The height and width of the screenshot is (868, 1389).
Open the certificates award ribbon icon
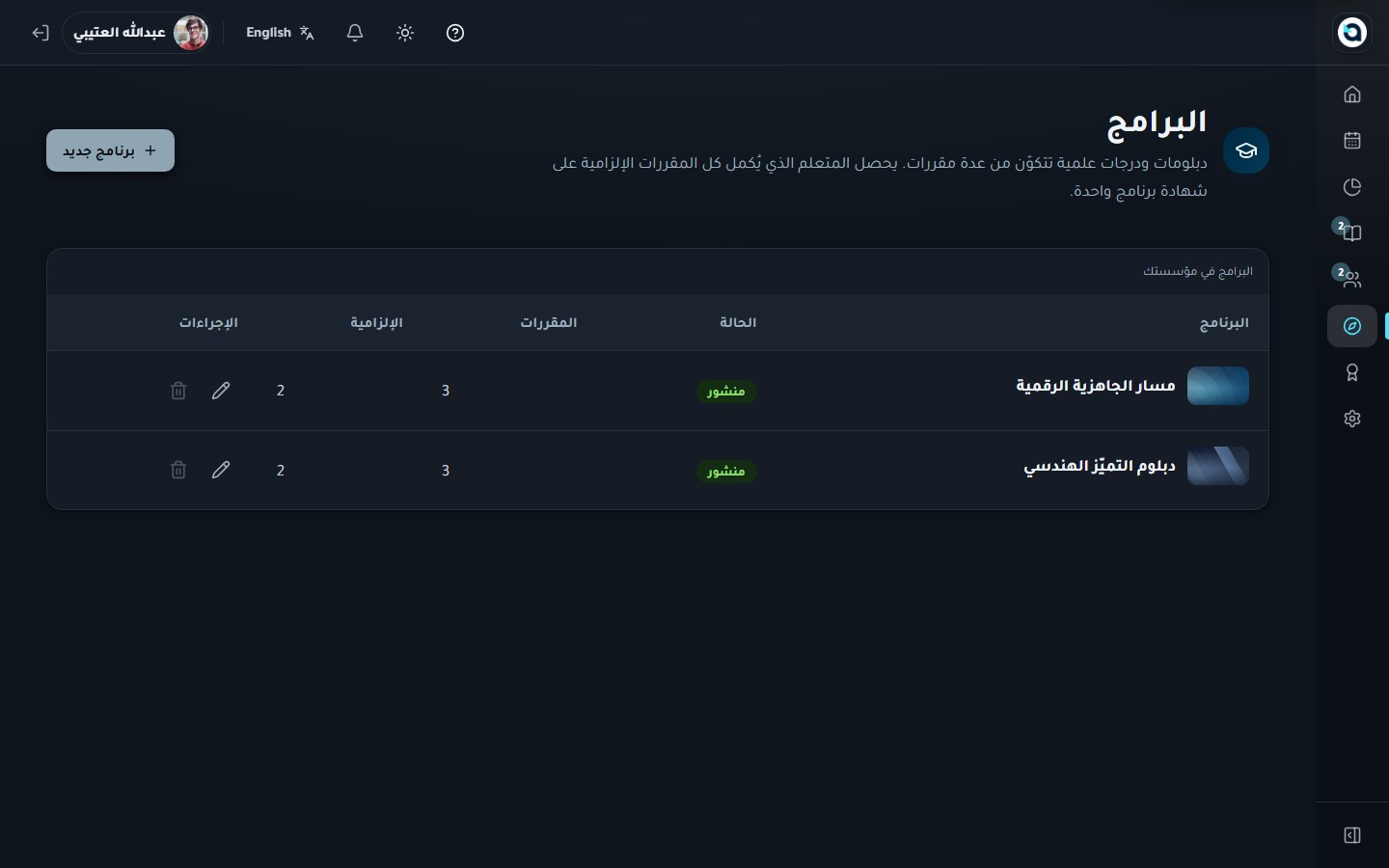(x=1352, y=372)
